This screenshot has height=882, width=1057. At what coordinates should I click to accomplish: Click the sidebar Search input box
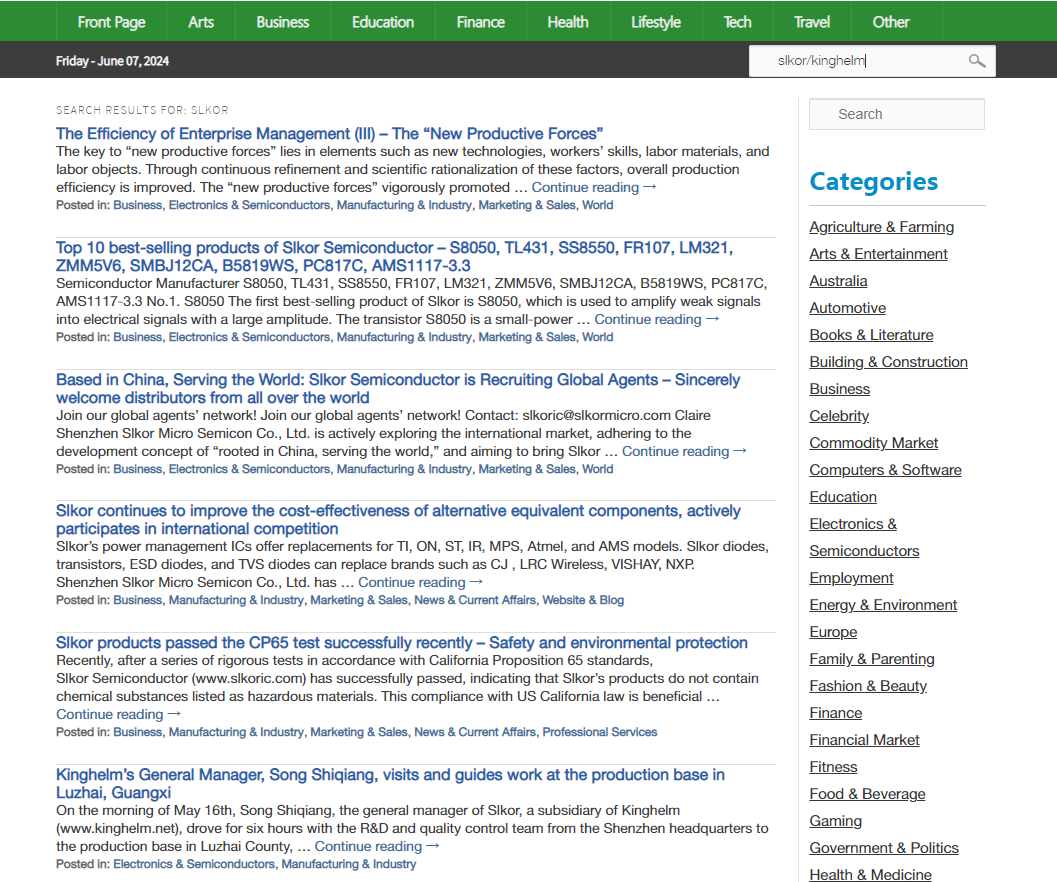[896, 114]
